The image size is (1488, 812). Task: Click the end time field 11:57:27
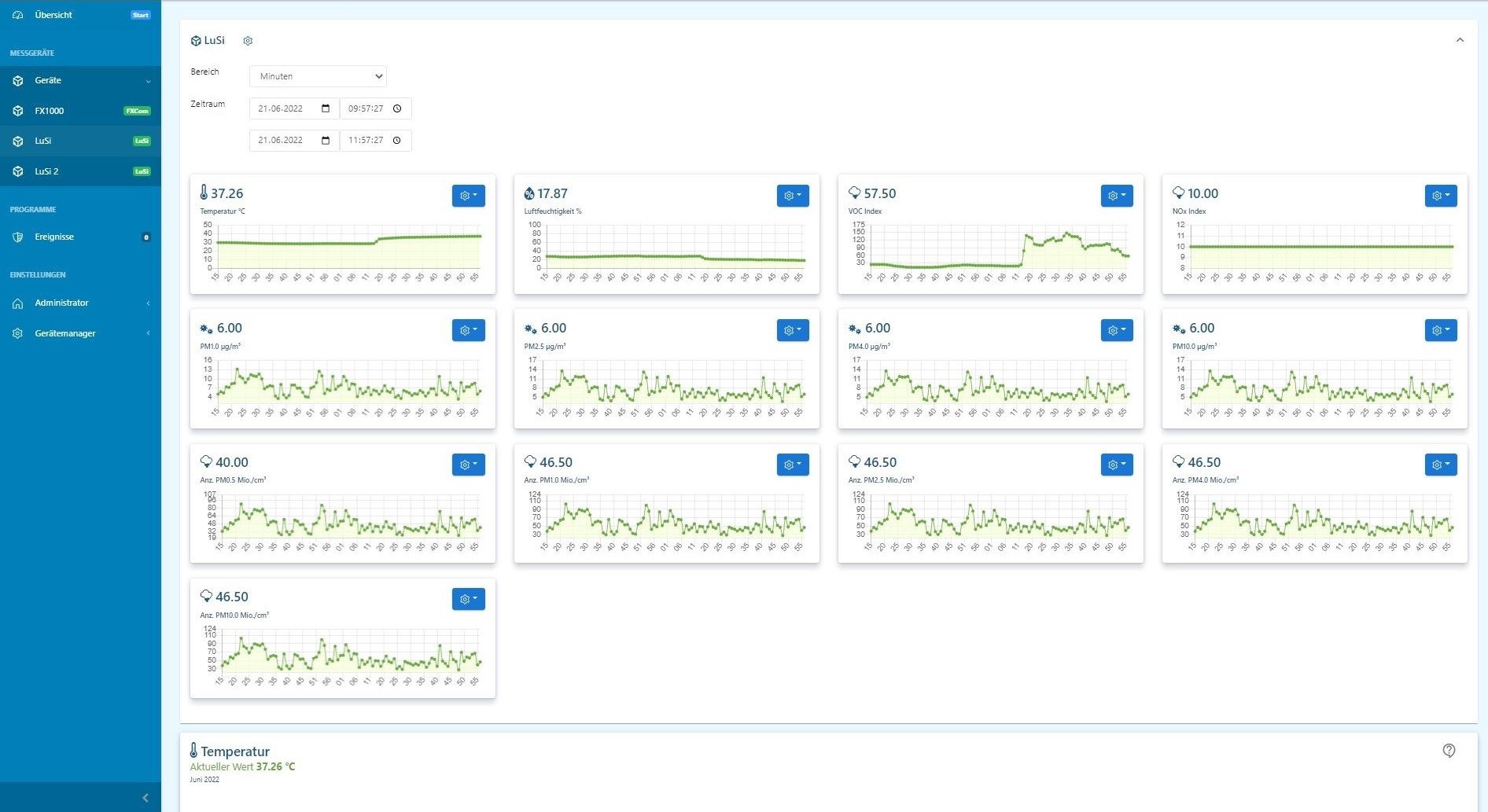point(376,140)
